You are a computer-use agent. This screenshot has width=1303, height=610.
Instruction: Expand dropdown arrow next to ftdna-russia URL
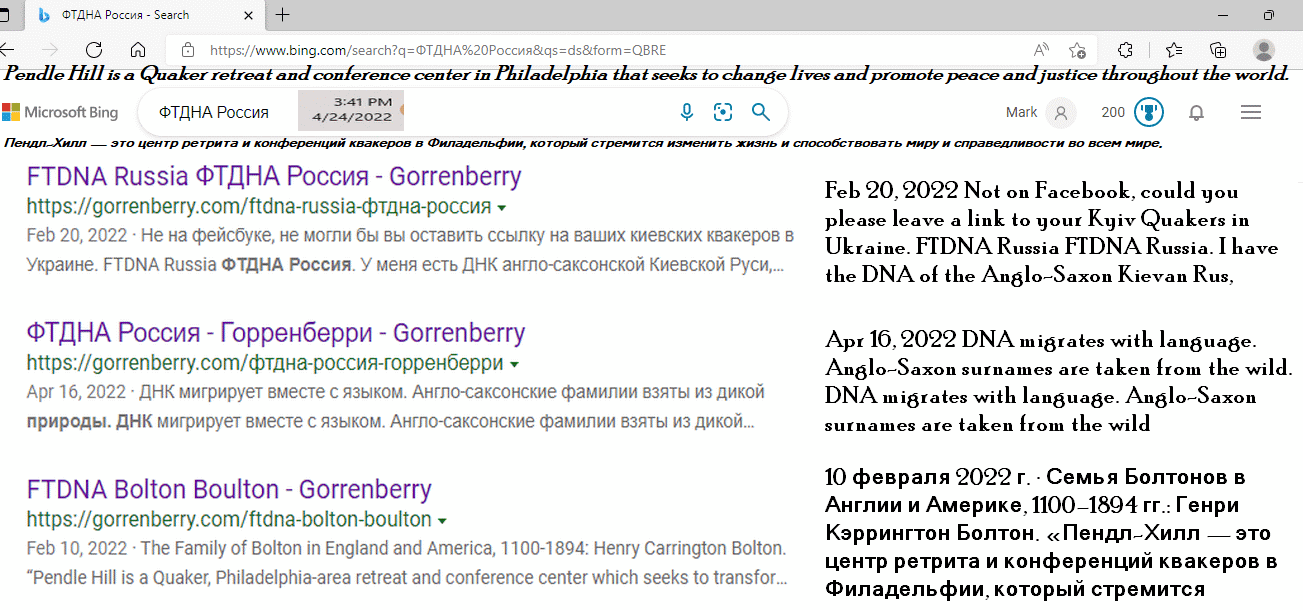click(x=501, y=208)
